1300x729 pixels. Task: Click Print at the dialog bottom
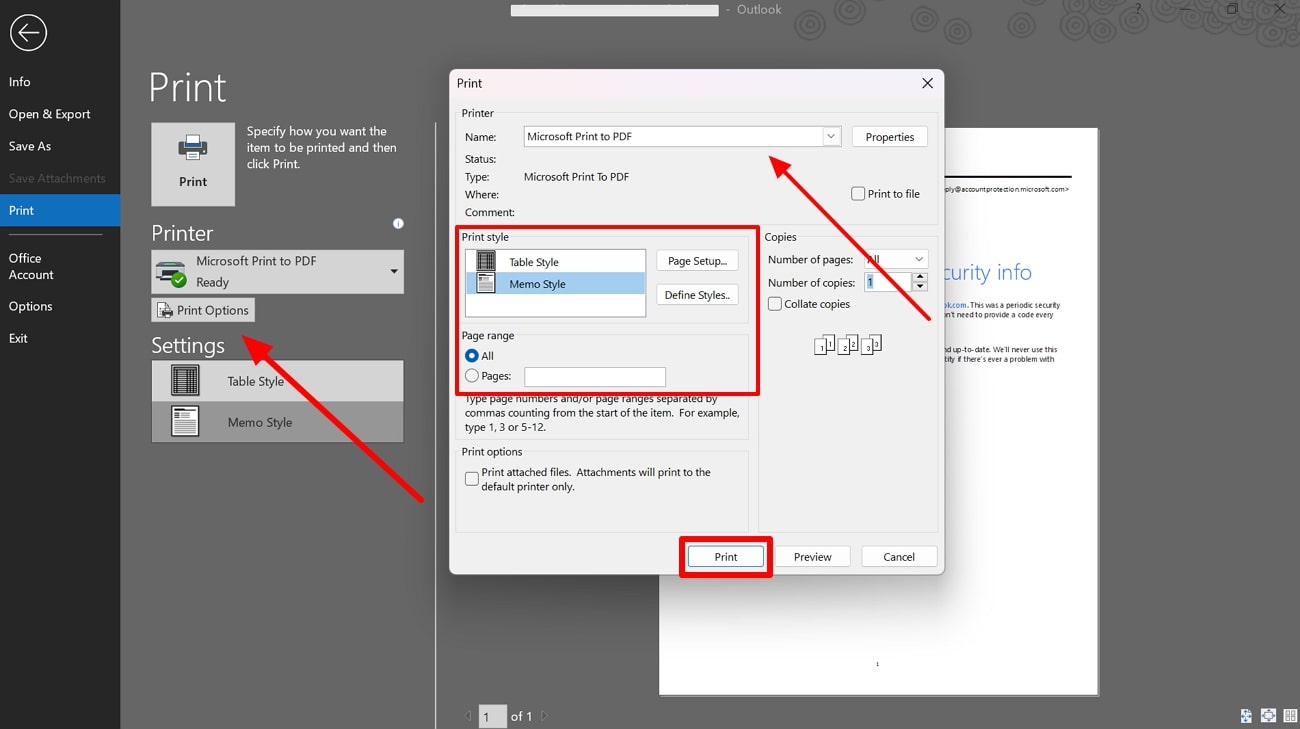[726, 557]
